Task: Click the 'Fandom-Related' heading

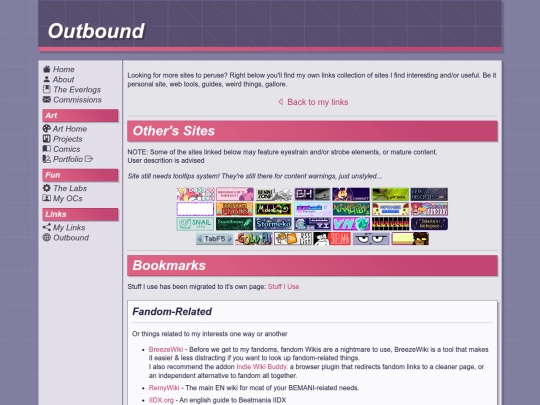Action: (x=172, y=312)
